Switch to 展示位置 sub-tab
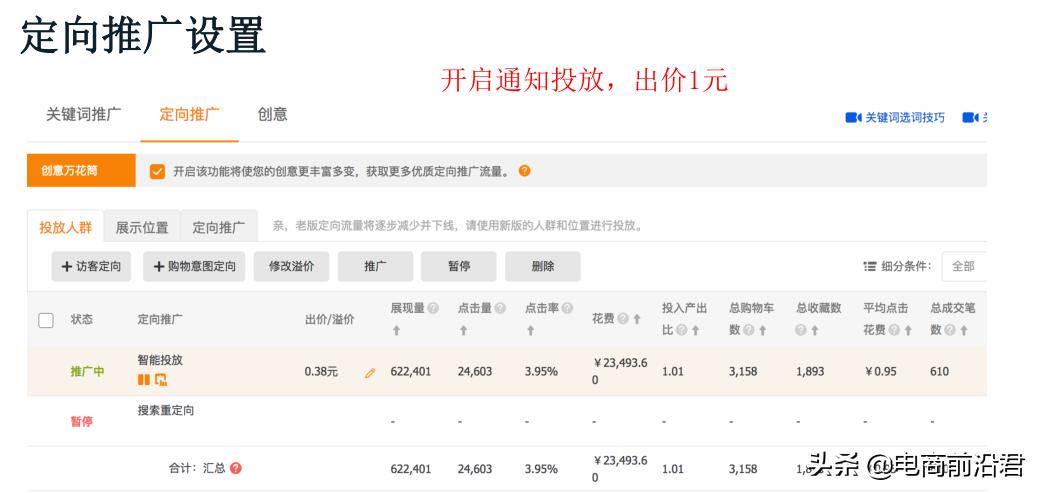This screenshot has width=1040, height=493. (x=142, y=227)
